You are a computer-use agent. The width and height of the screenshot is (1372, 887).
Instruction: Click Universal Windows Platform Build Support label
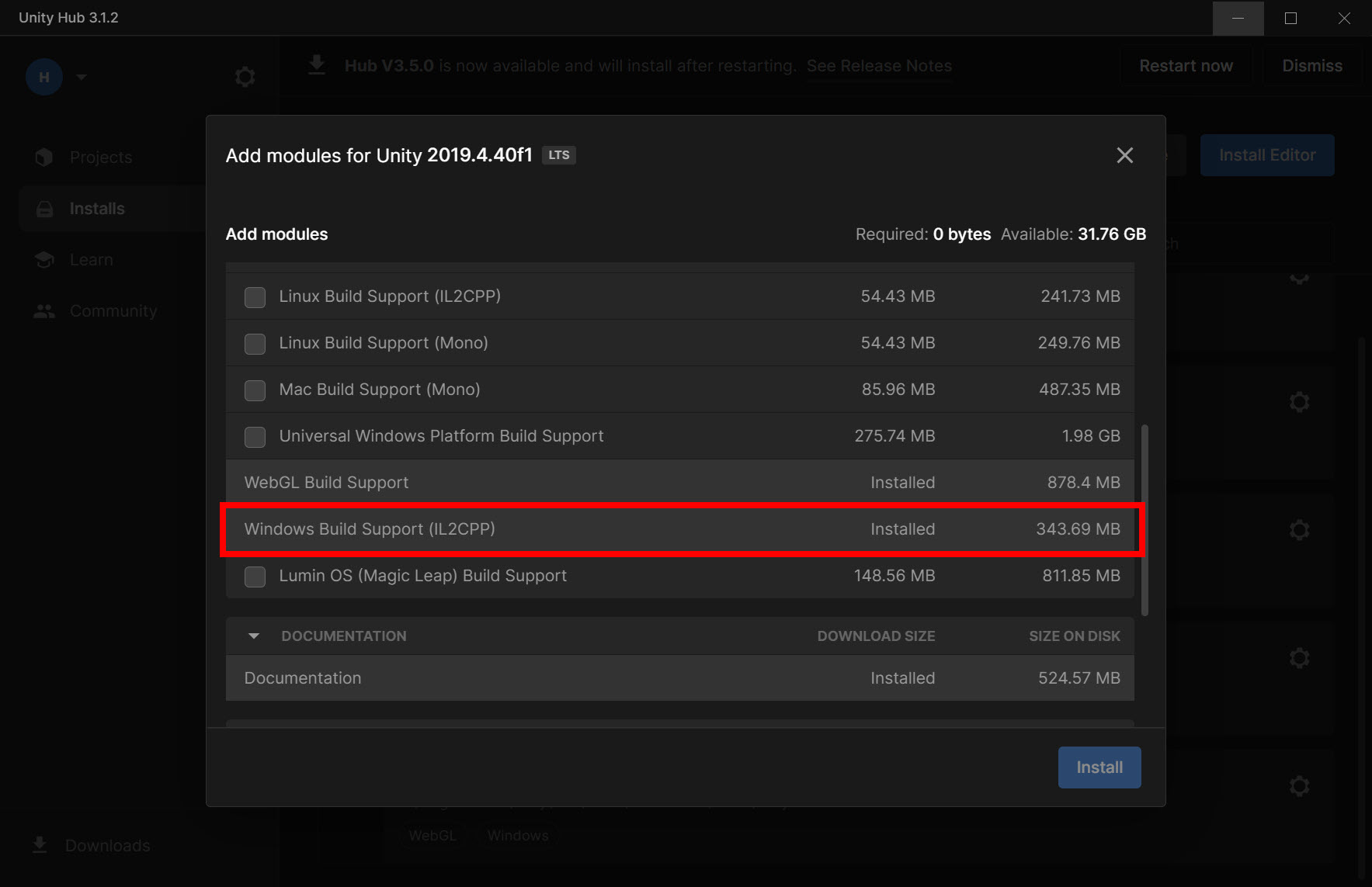click(x=441, y=436)
